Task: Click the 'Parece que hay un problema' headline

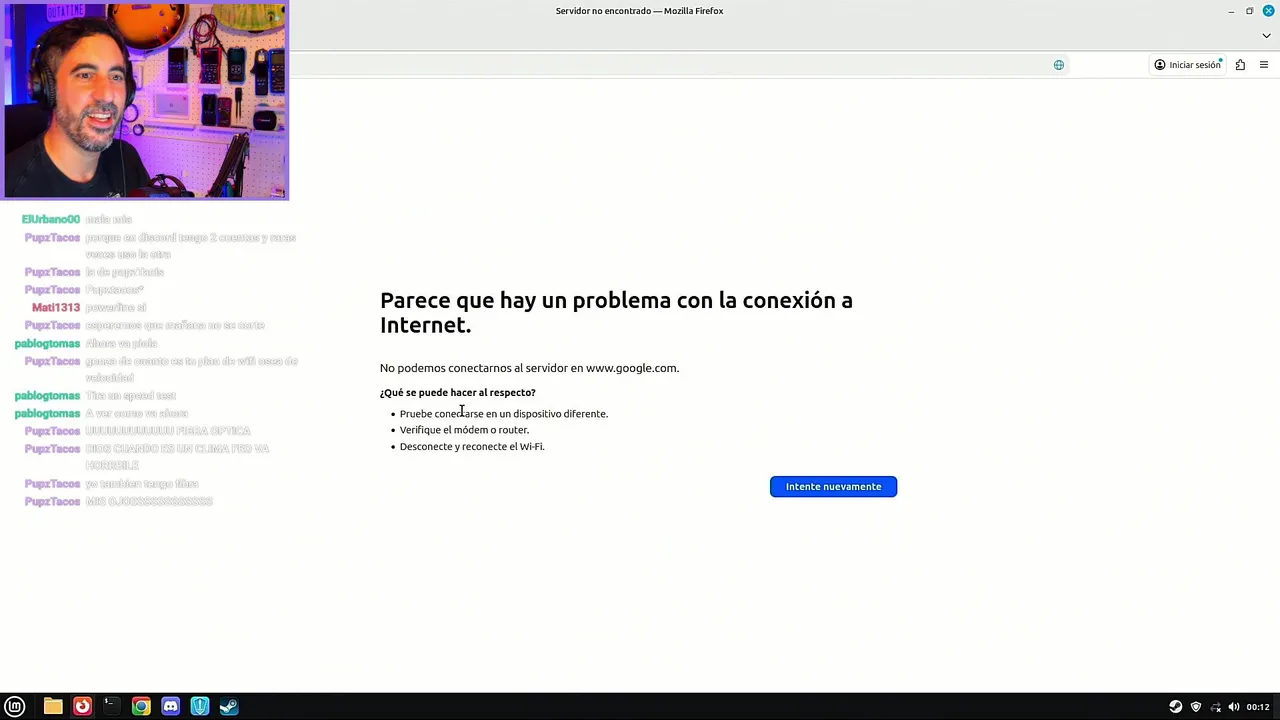Action: 616,312
